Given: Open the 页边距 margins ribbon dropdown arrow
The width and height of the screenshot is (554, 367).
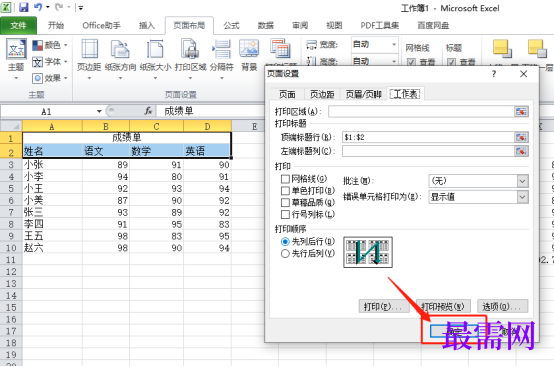Looking at the screenshot, I should tap(89, 78).
